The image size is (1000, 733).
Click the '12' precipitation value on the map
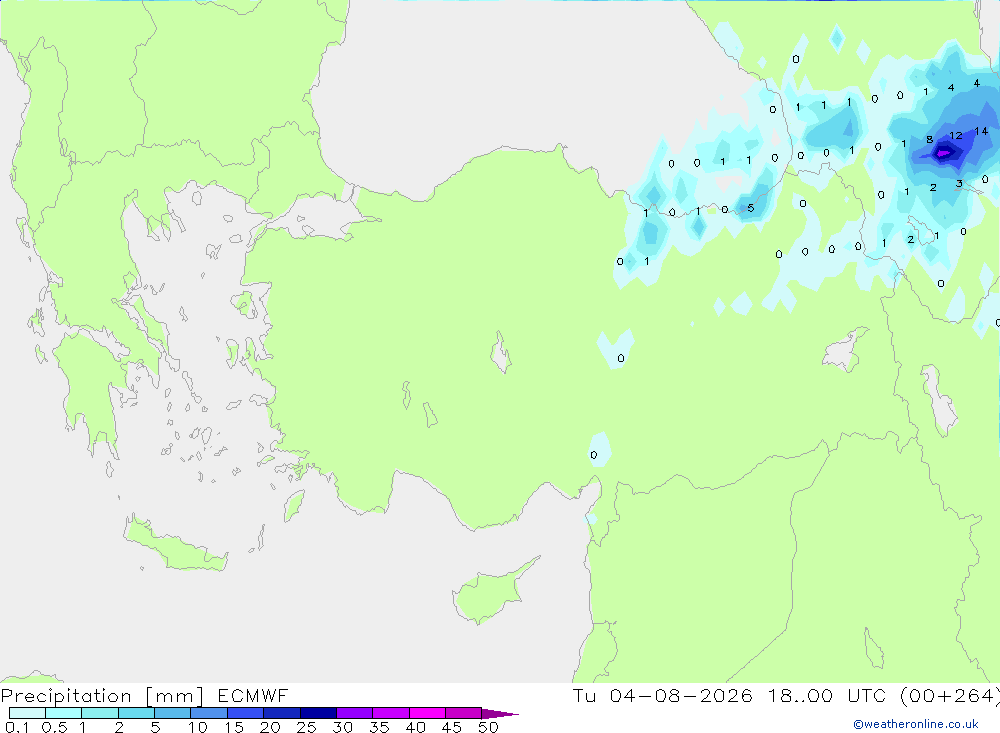pyautogui.click(x=955, y=136)
